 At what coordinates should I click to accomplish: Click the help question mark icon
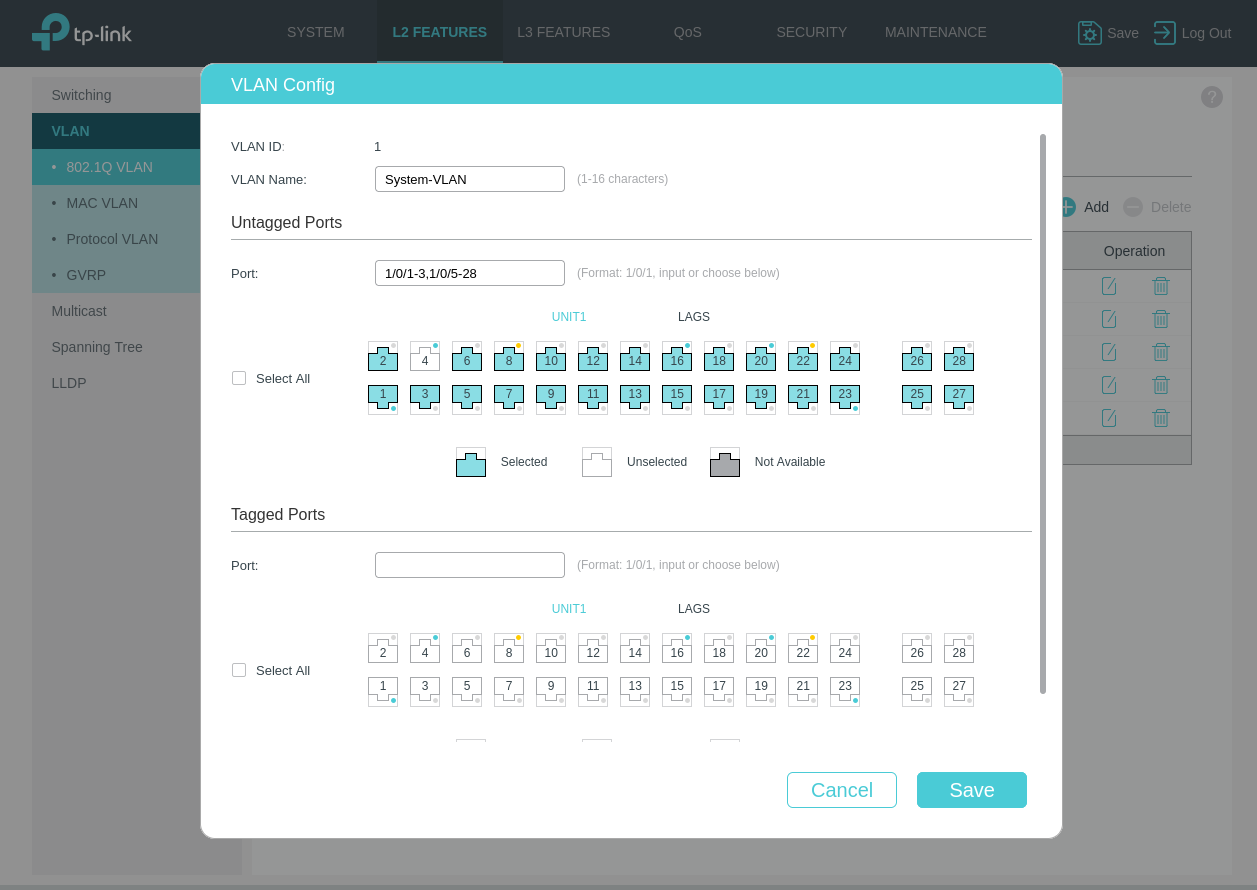click(x=1211, y=97)
